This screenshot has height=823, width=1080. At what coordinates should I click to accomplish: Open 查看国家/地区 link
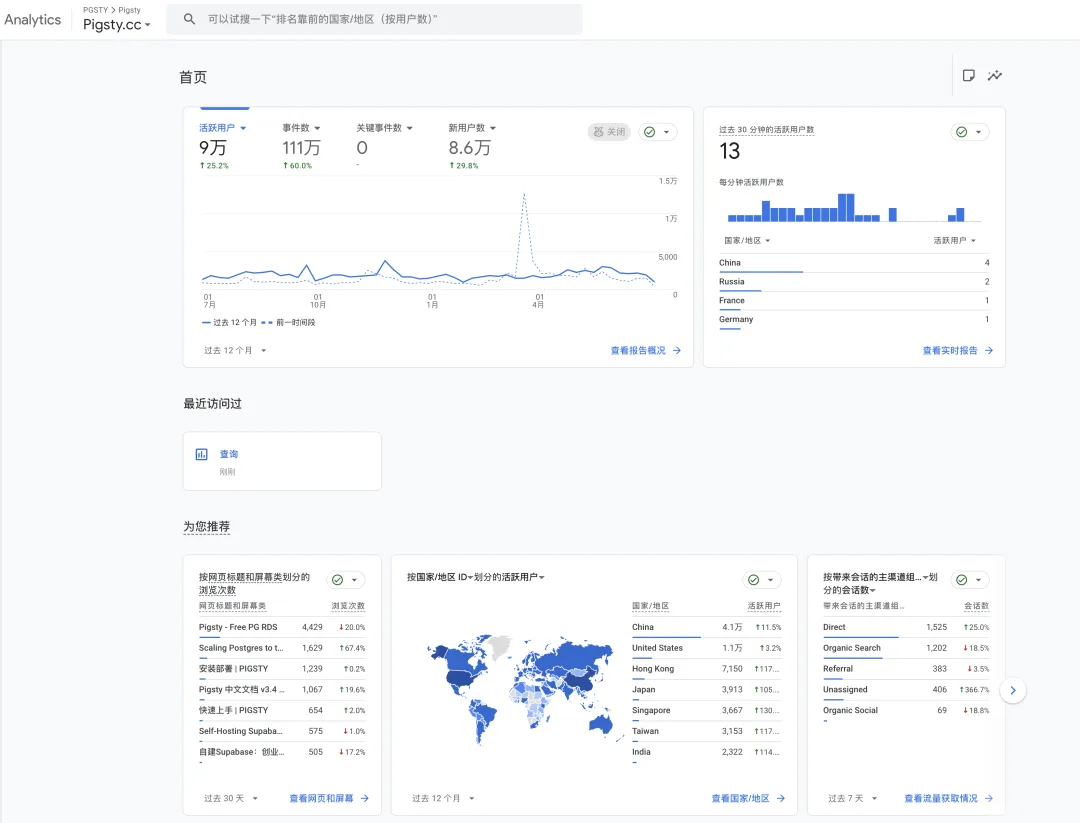(x=740, y=798)
